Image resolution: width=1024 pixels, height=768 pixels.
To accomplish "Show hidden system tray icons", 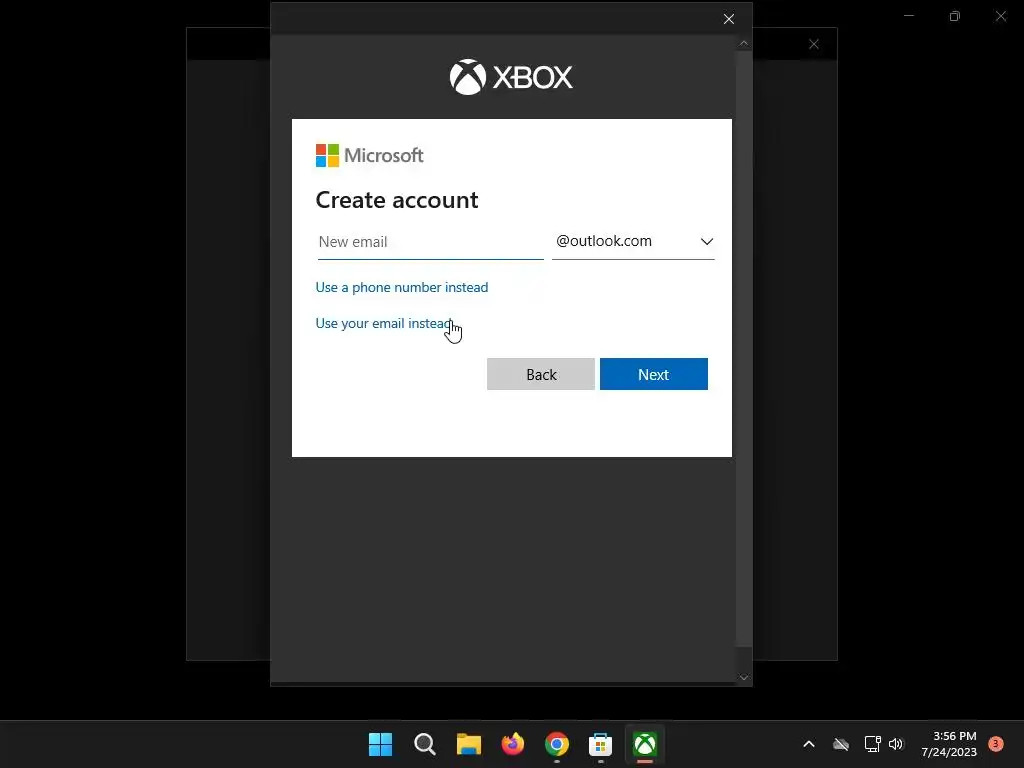I will 808,744.
